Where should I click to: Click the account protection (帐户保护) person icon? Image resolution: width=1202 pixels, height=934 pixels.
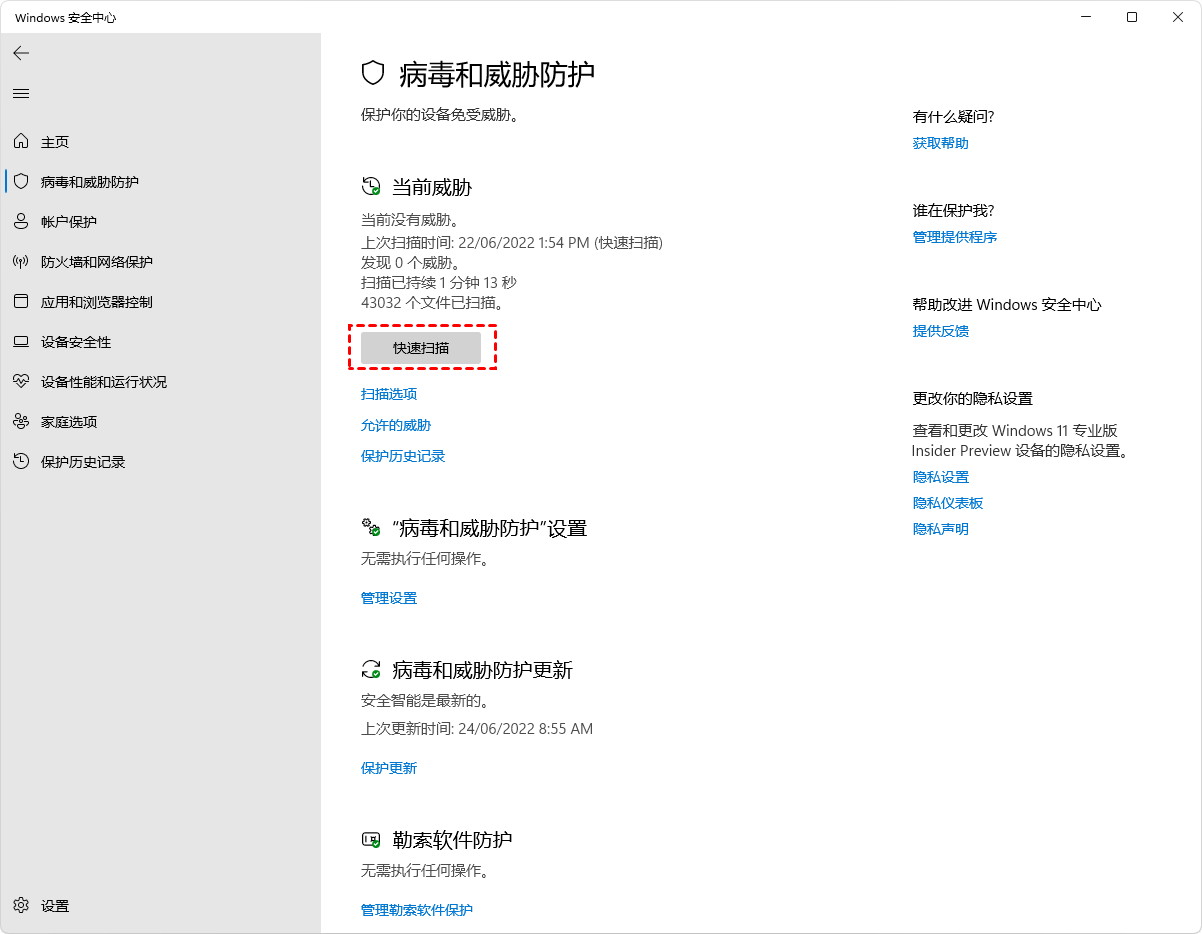(x=21, y=222)
